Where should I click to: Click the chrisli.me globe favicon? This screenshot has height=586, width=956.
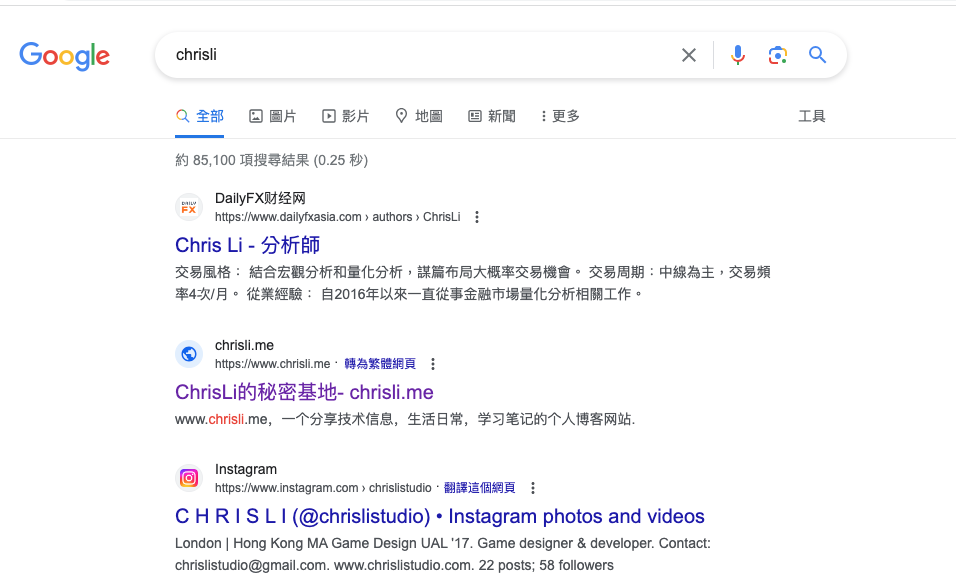pos(189,354)
